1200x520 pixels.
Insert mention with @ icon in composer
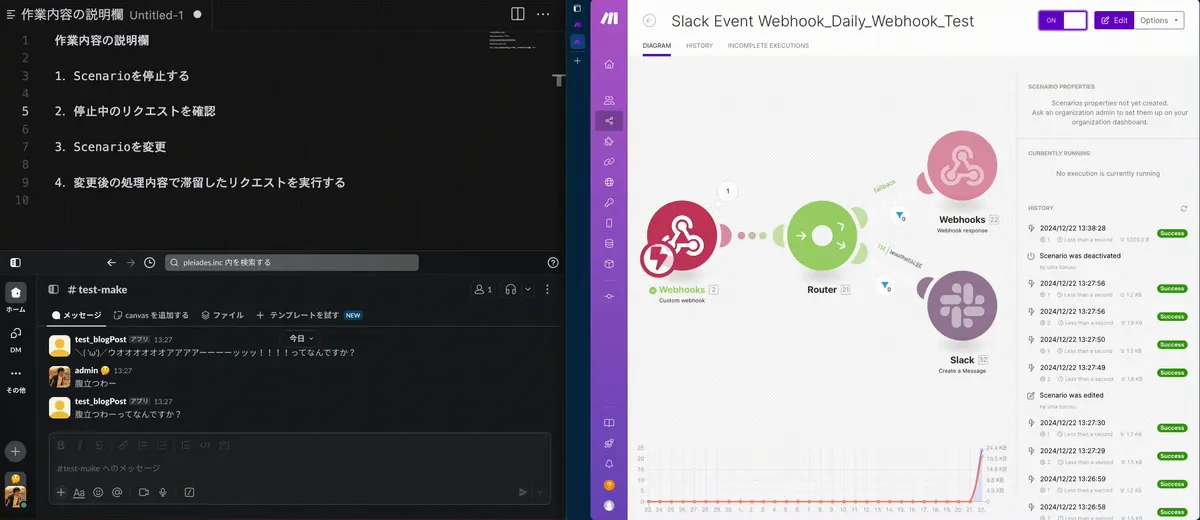[117, 492]
